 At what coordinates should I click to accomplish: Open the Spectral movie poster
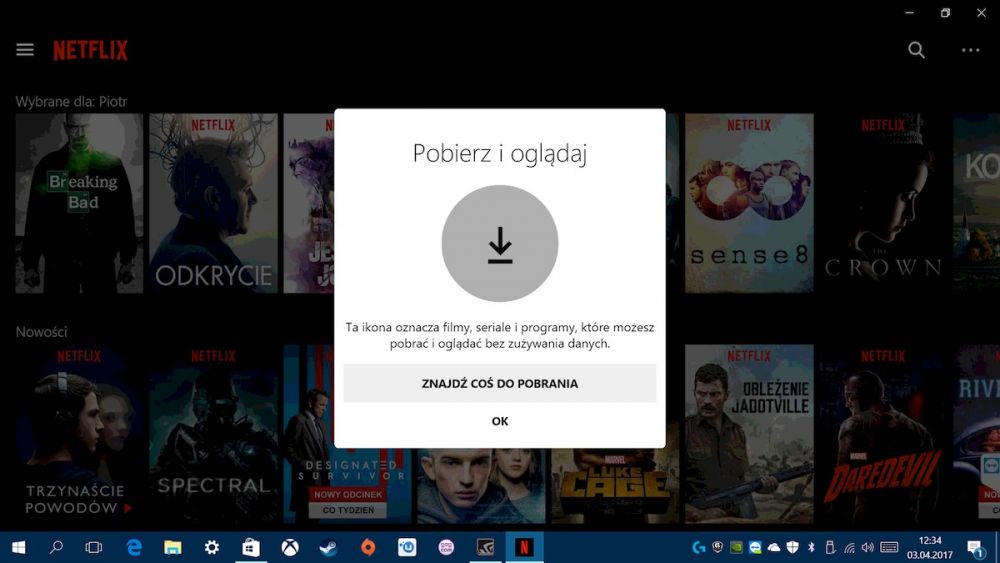coord(214,434)
